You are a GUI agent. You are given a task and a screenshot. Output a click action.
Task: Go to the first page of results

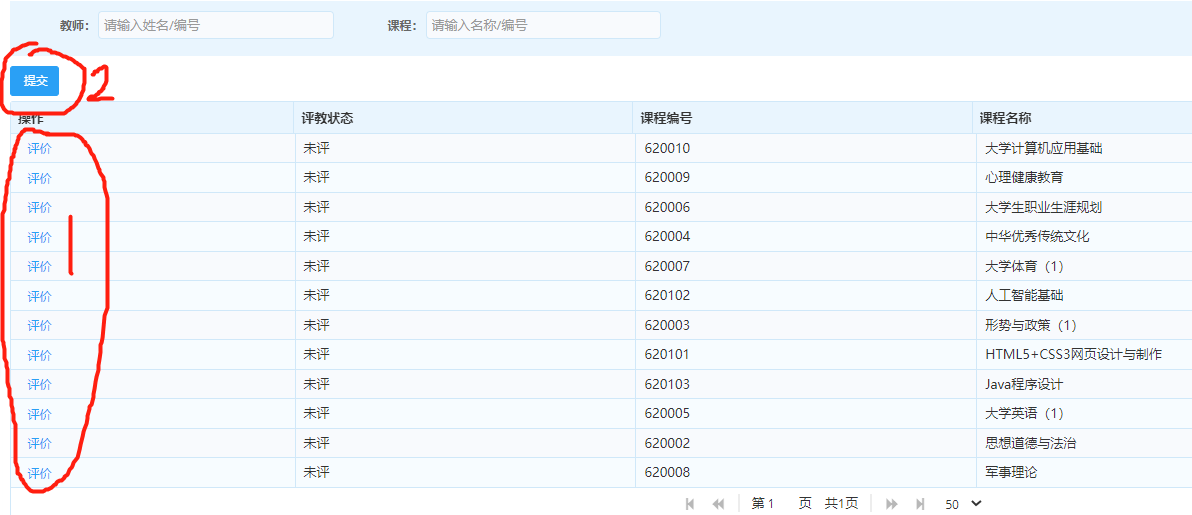point(690,504)
